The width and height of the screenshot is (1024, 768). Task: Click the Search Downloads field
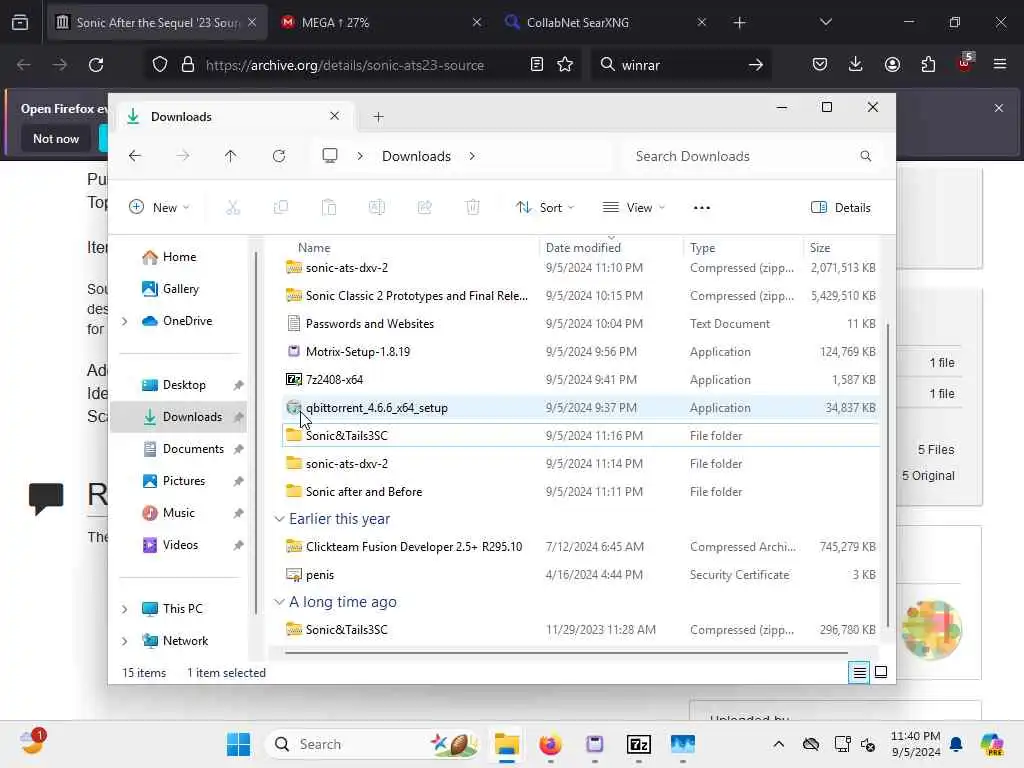click(751, 156)
